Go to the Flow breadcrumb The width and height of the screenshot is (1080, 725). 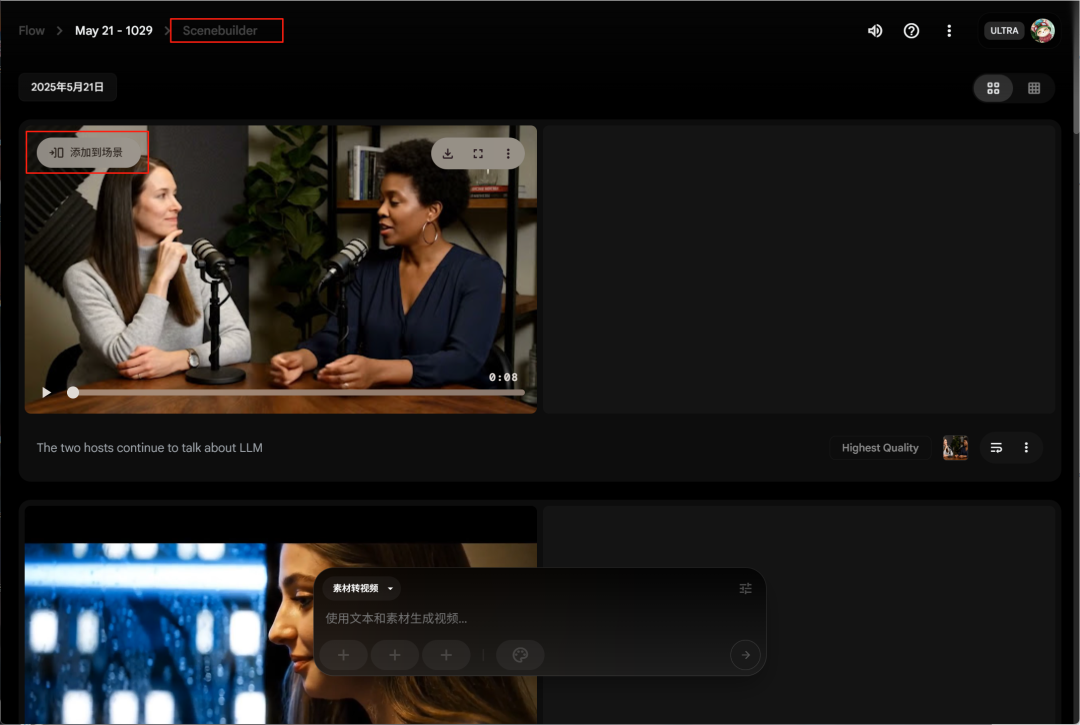coord(32,31)
